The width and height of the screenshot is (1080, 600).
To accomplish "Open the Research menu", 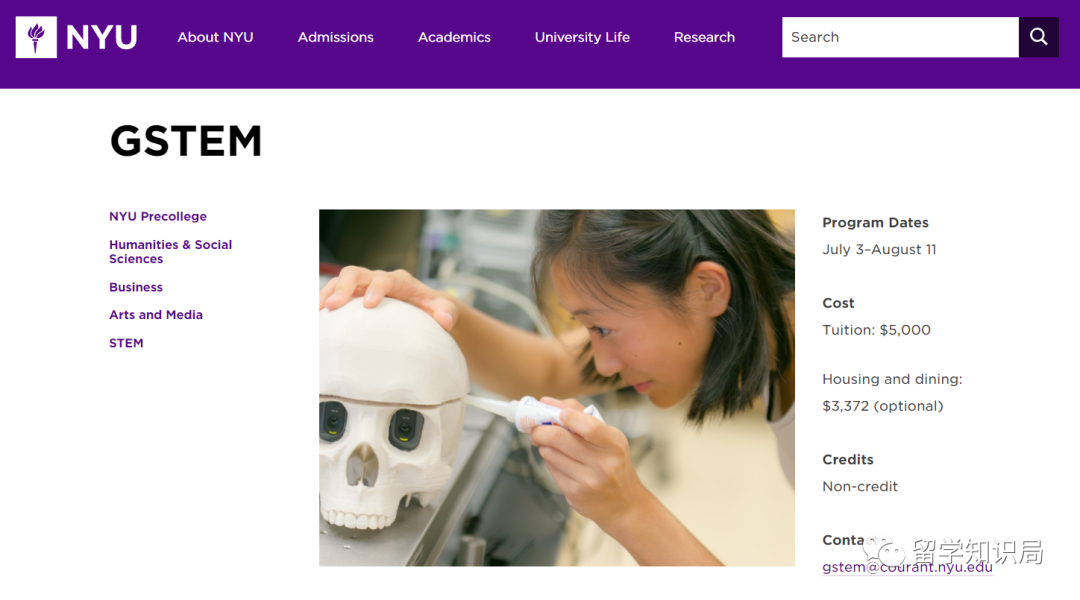I will (x=704, y=37).
